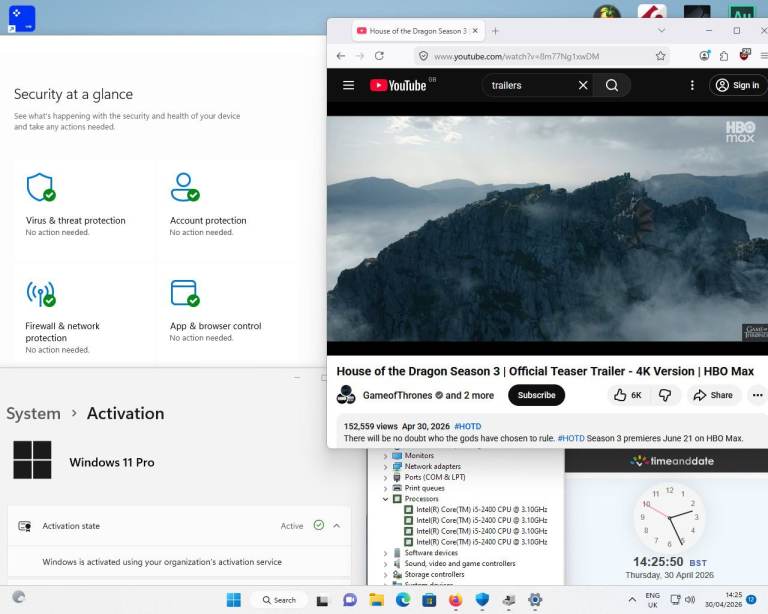The height and width of the screenshot is (614, 768).
Task: Dislike the video with thumbs down
Action: click(665, 395)
